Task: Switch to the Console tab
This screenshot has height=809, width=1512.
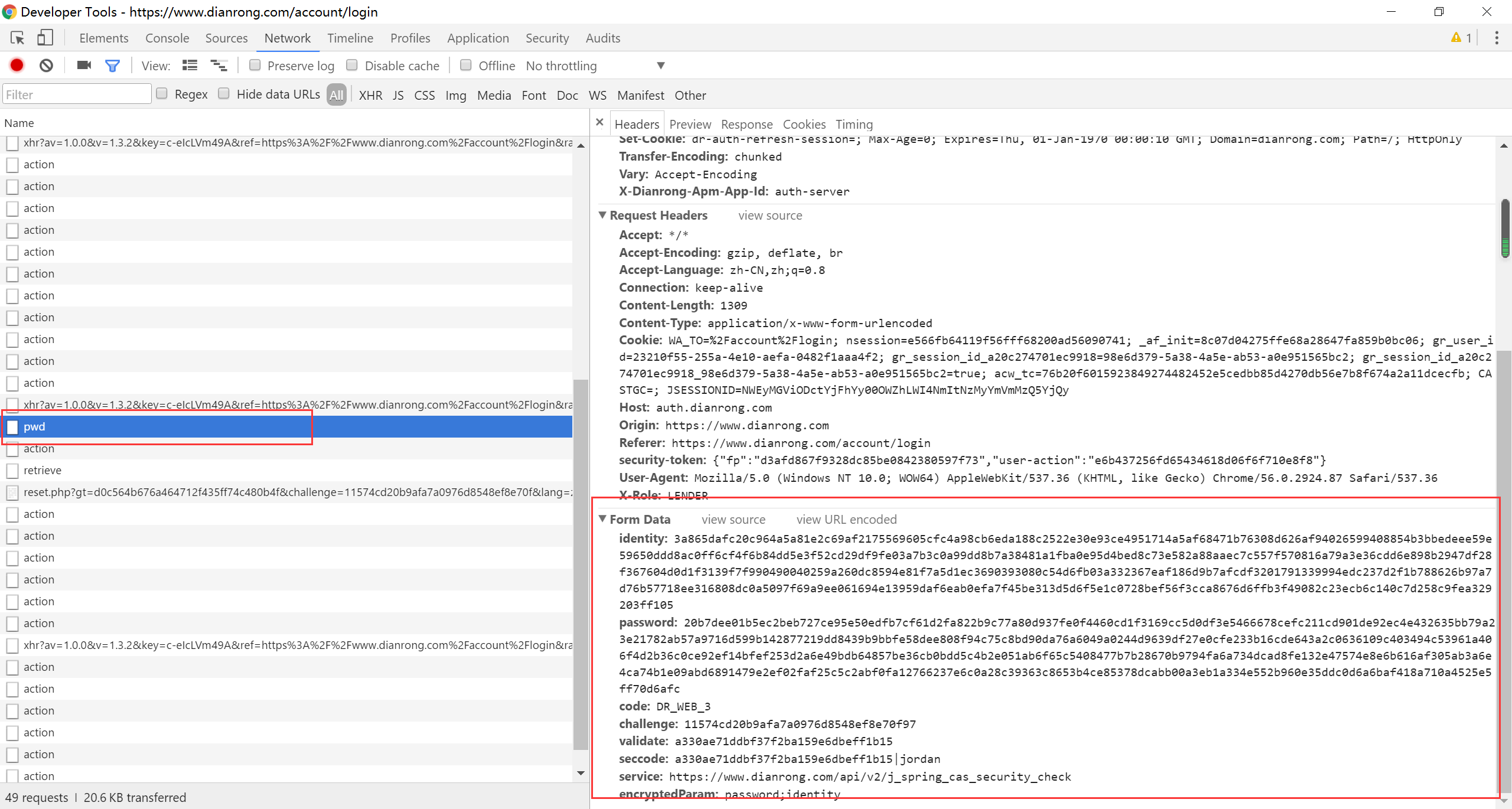Action: [x=167, y=38]
